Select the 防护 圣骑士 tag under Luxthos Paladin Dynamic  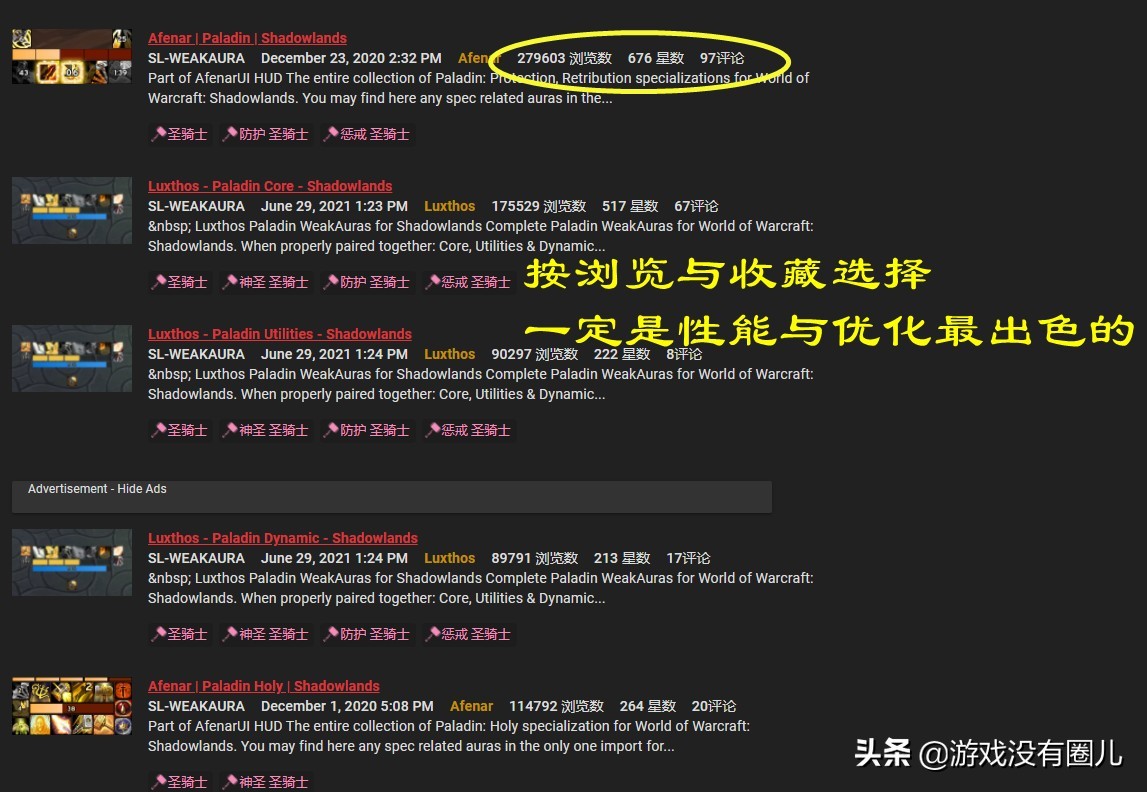pyautogui.click(x=367, y=634)
